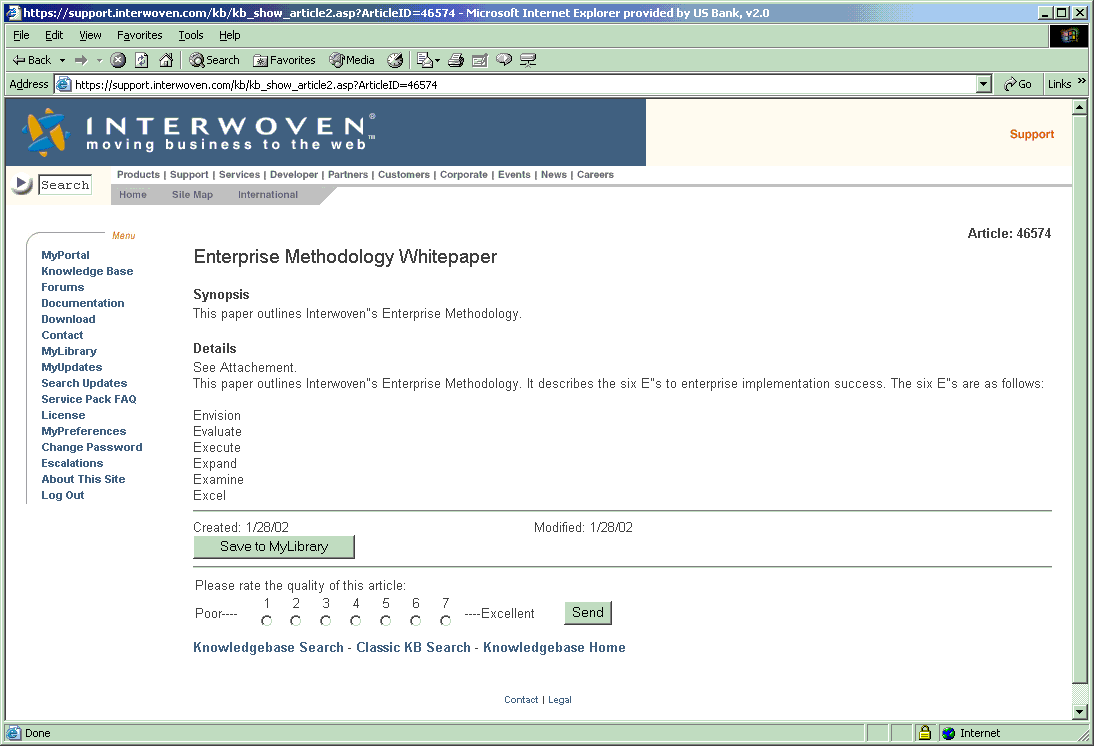Click the vertical scrollbar down arrow
Image resolution: width=1094 pixels, height=746 pixels.
coord(1079,712)
